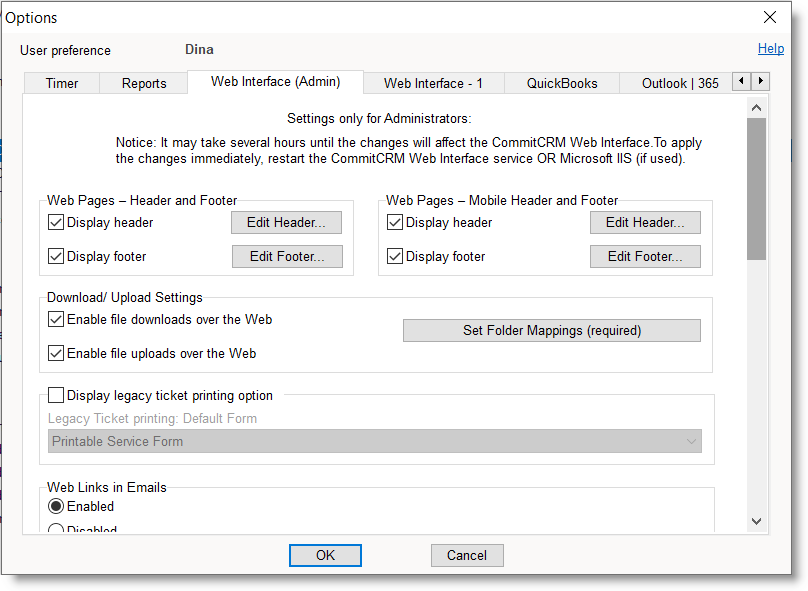The height and width of the screenshot is (591, 808).
Task: Open the Reports tab
Action: [x=144, y=83]
